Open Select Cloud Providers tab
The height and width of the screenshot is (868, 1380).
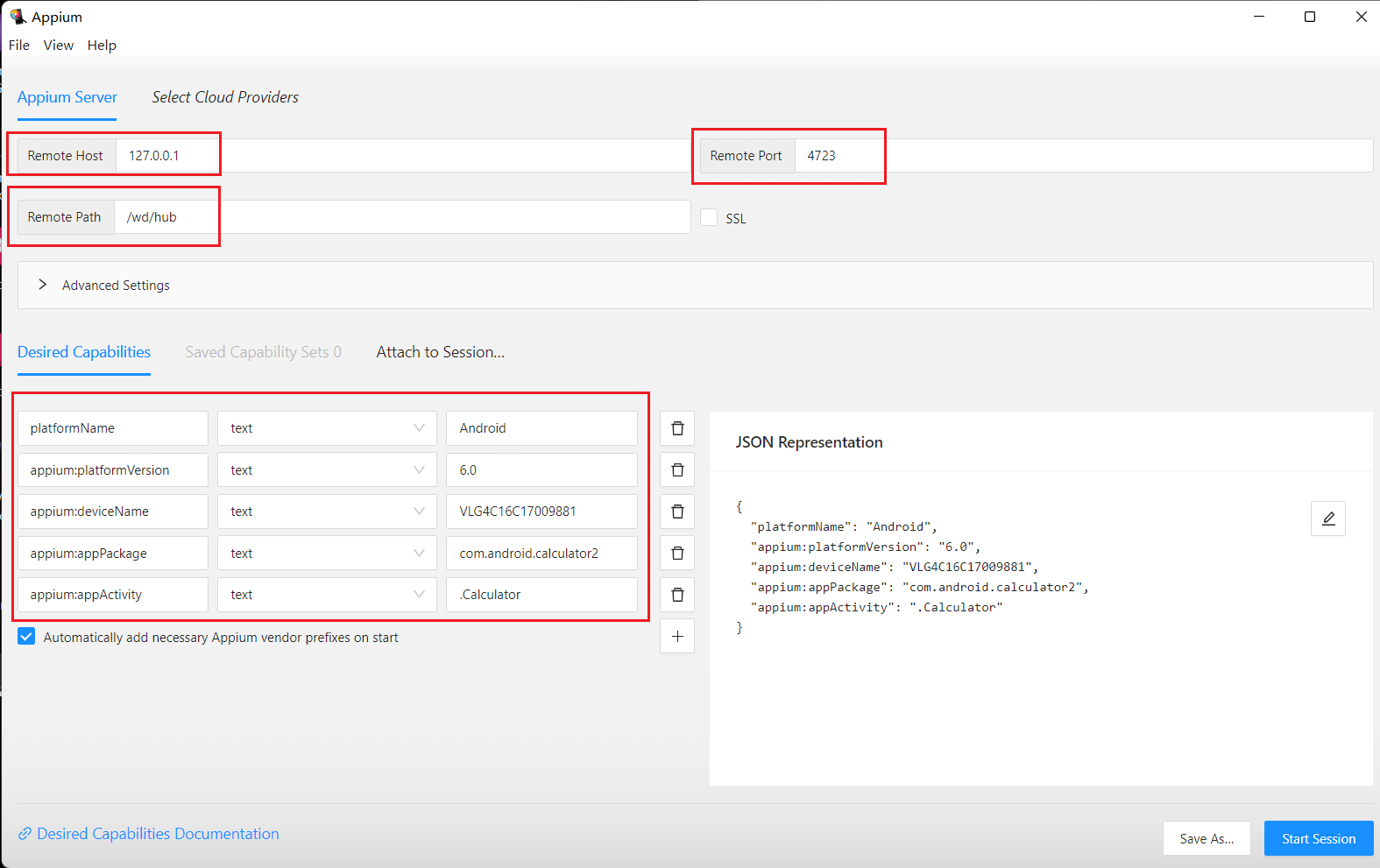pos(225,97)
